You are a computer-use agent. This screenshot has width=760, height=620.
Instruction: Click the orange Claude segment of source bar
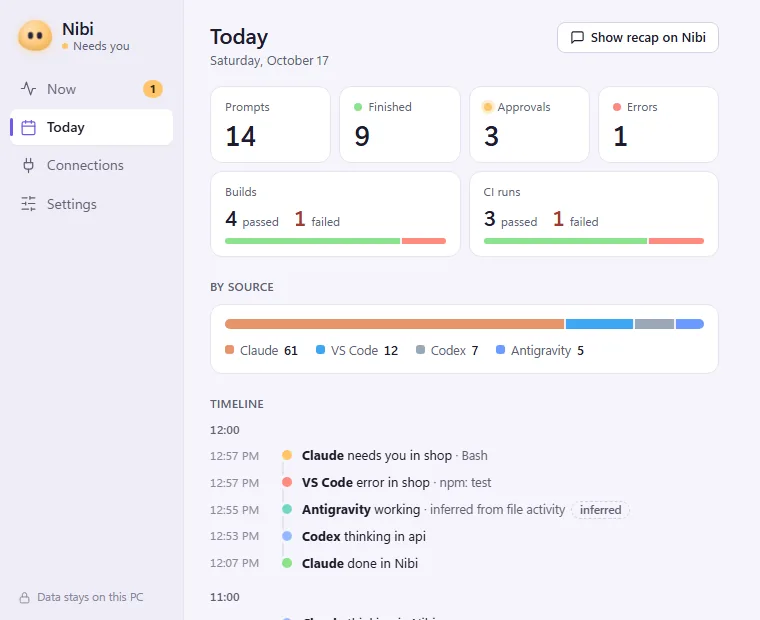click(x=395, y=324)
